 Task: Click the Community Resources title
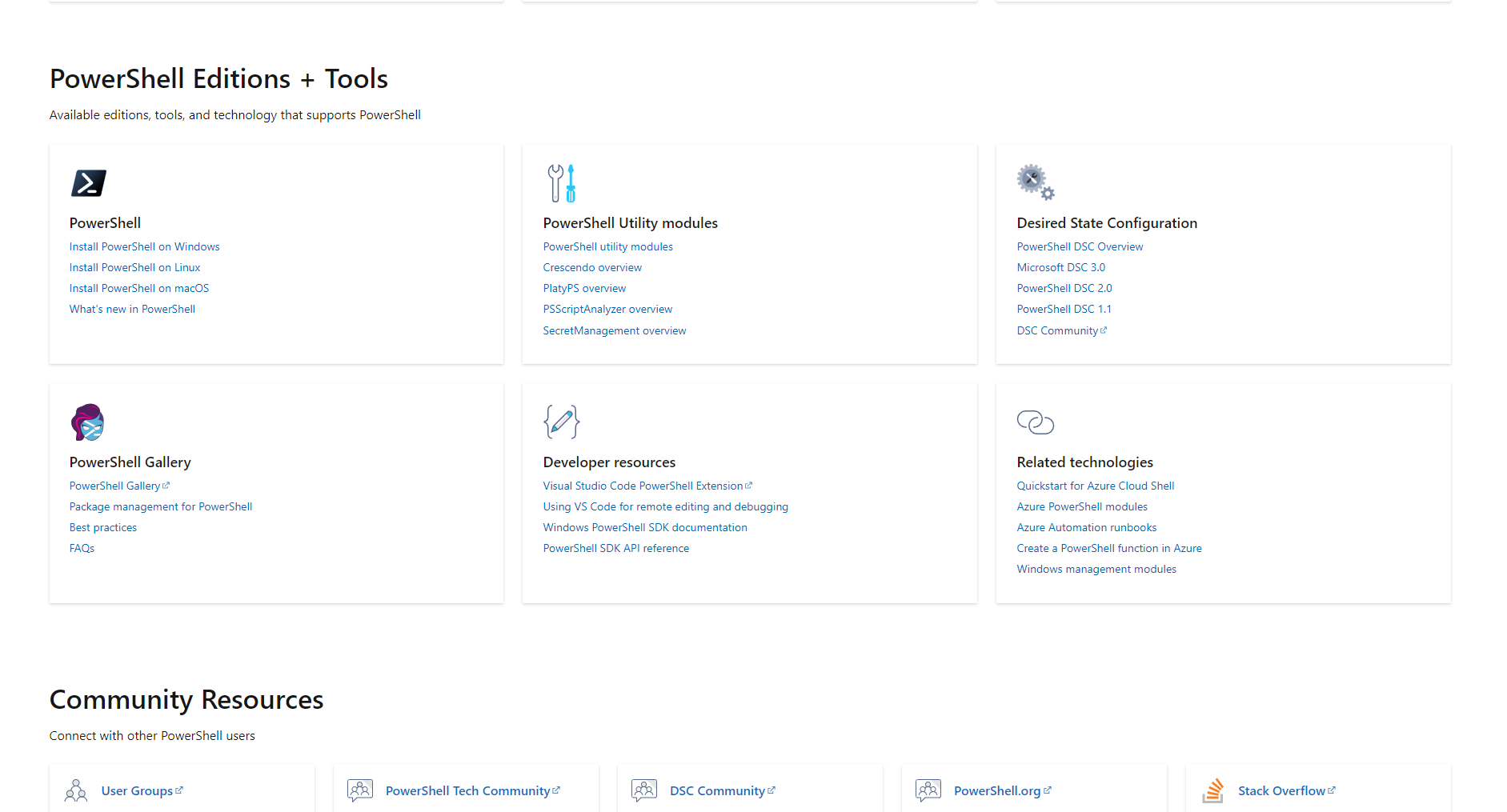pyautogui.click(x=186, y=699)
